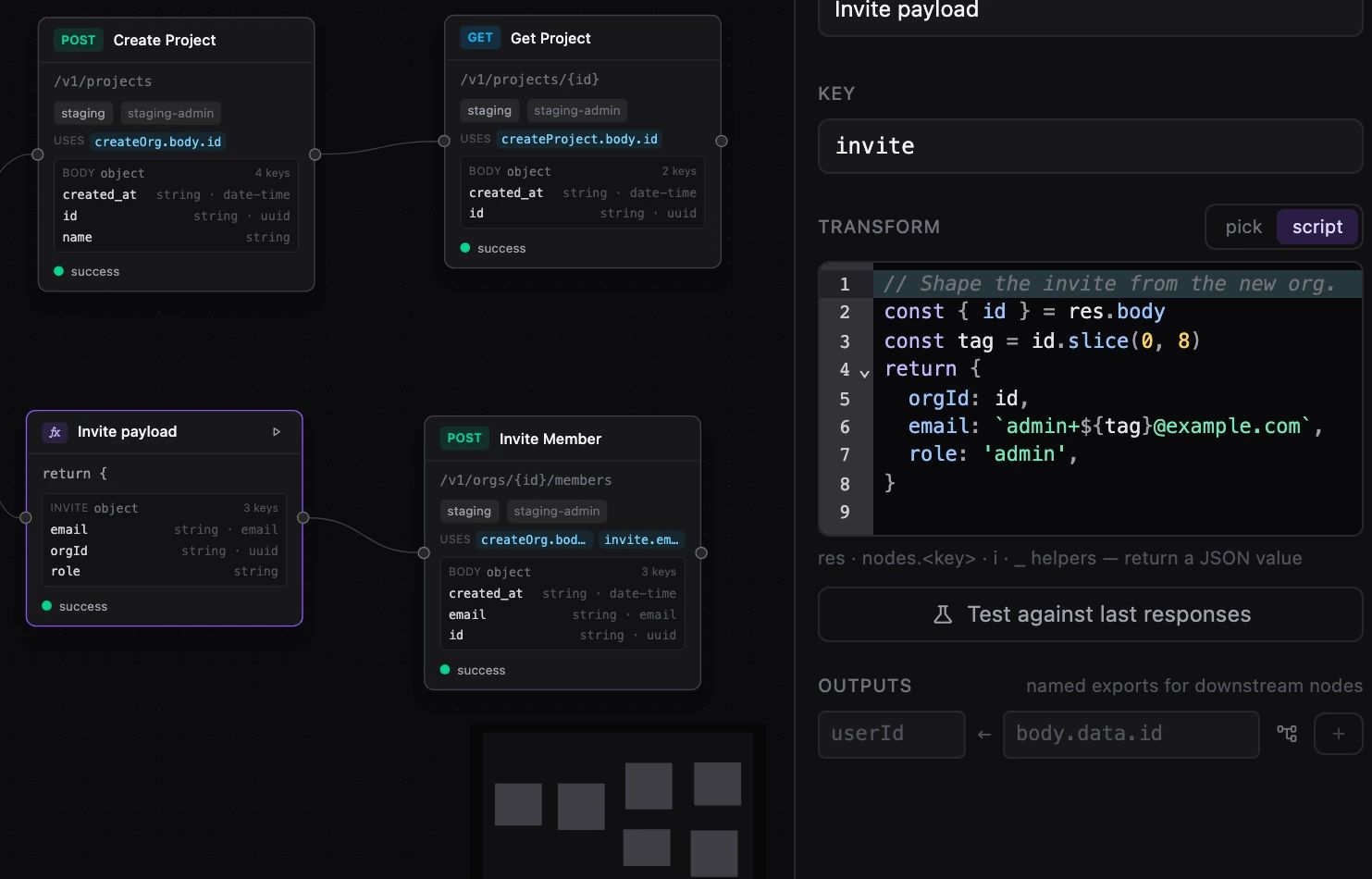Open the output path picker tree icon
Viewport: 1372px width, 879px height.
coord(1287,734)
